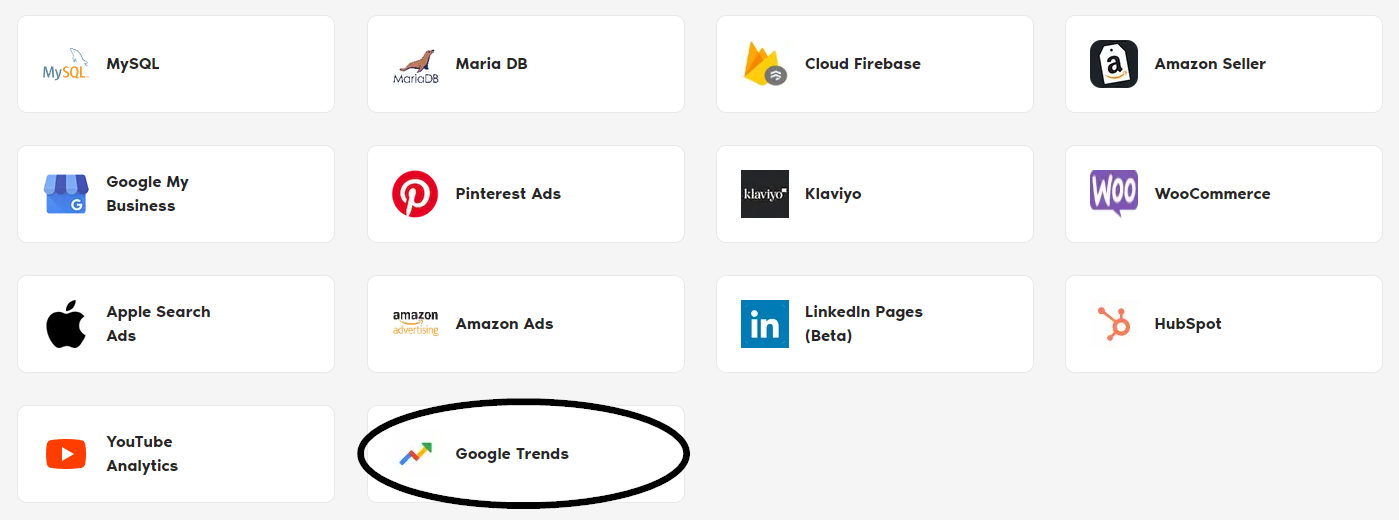Click the YouTube play button icon
Image resolution: width=1399 pixels, height=520 pixels.
click(x=66, y=454)
